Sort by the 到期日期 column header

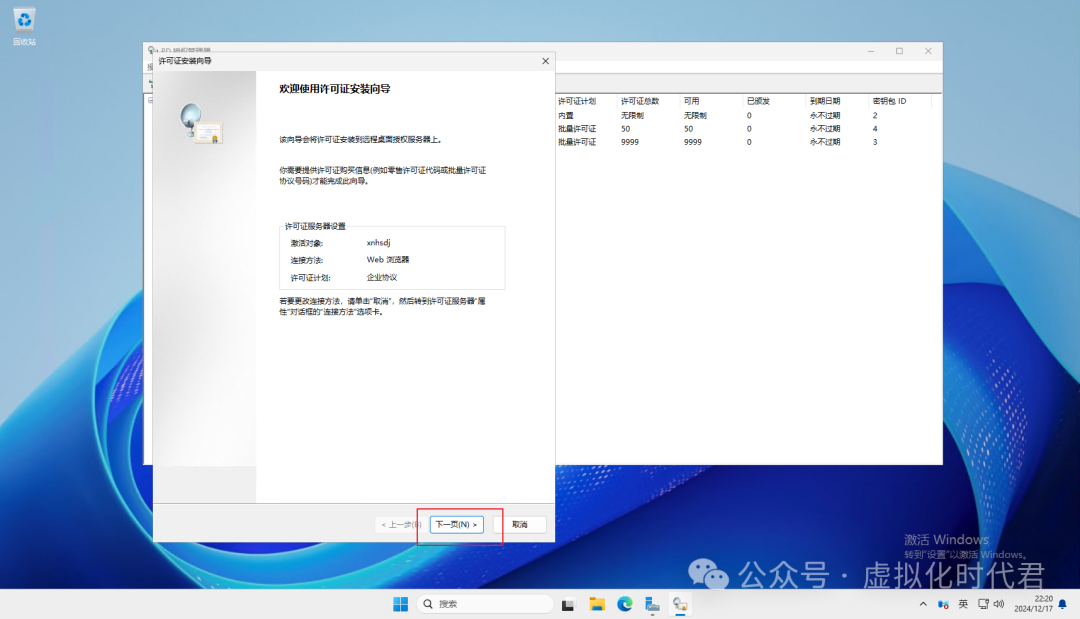tap(826, 101)
